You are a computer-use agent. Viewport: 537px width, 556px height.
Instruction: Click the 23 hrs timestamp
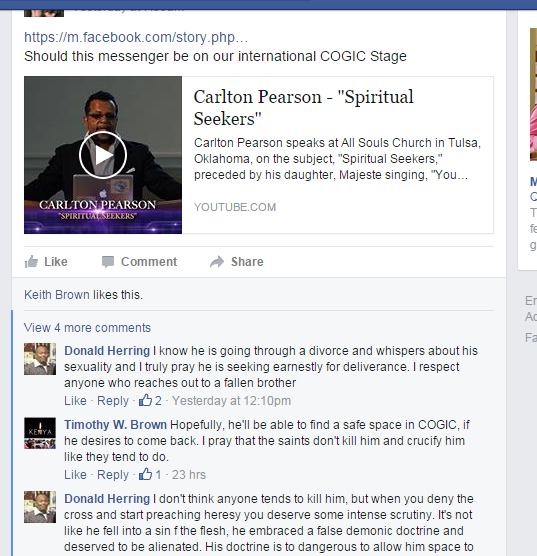(189, 474)
